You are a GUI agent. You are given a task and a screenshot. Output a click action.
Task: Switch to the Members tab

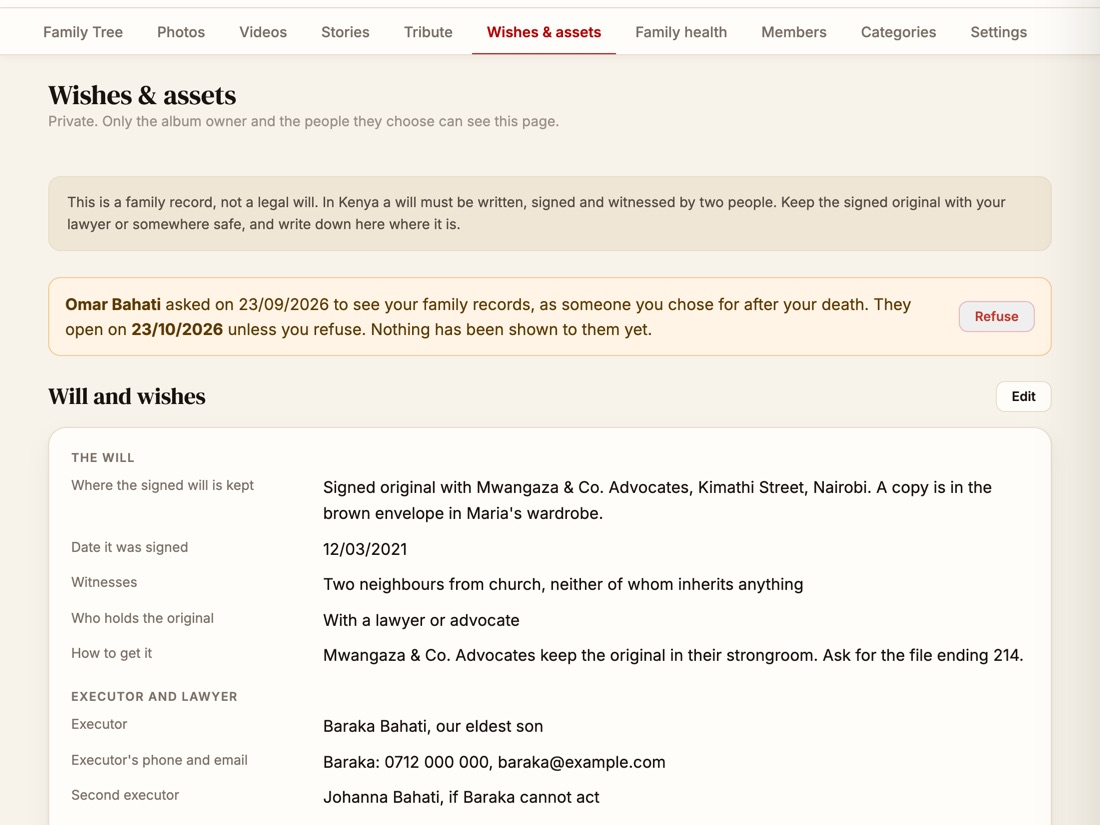click(x=794, y=32)
